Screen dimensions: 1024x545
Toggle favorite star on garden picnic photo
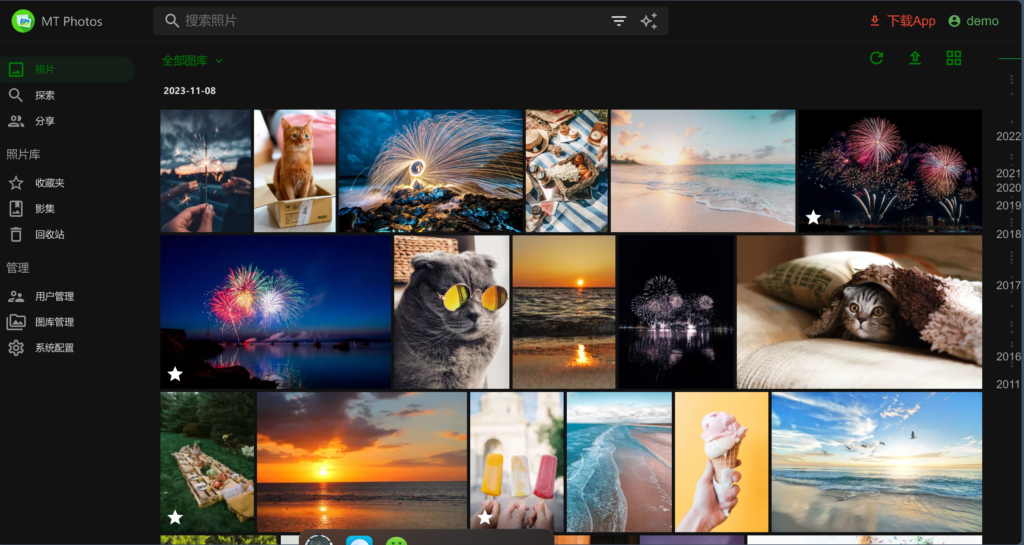click(x=175, y=518)
